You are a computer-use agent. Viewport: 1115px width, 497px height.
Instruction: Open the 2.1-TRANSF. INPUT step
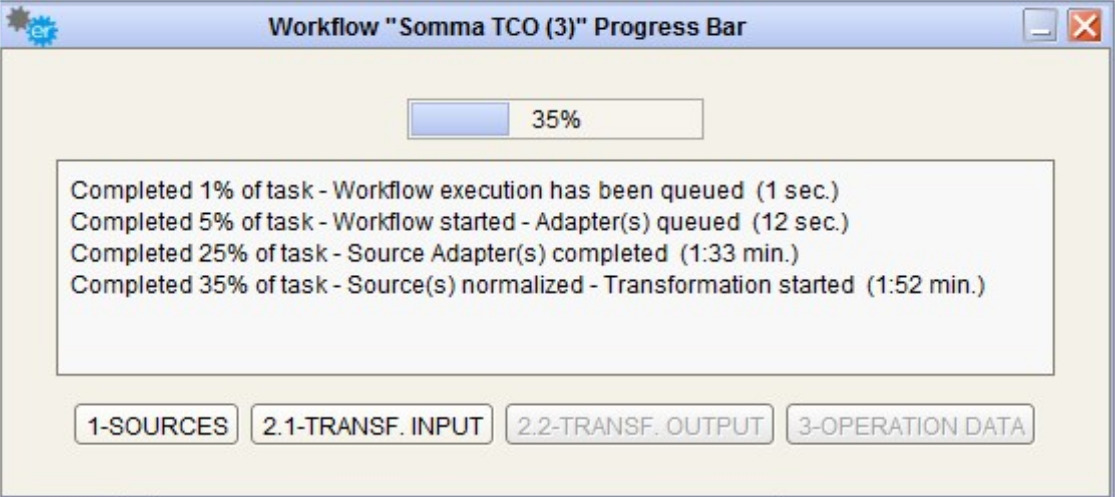[372, 426]
